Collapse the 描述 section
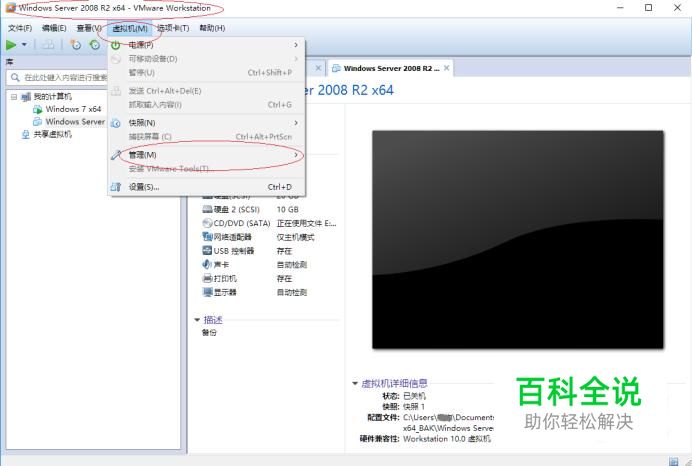 pyautogui.click(x=197, y=320)
